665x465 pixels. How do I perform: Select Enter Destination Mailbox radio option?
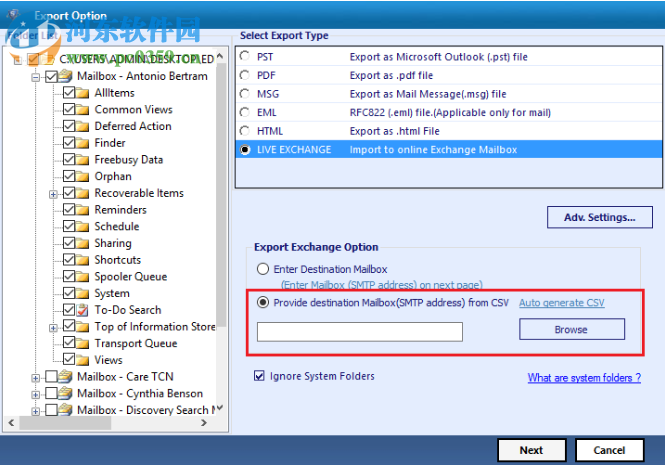[263, 269]
